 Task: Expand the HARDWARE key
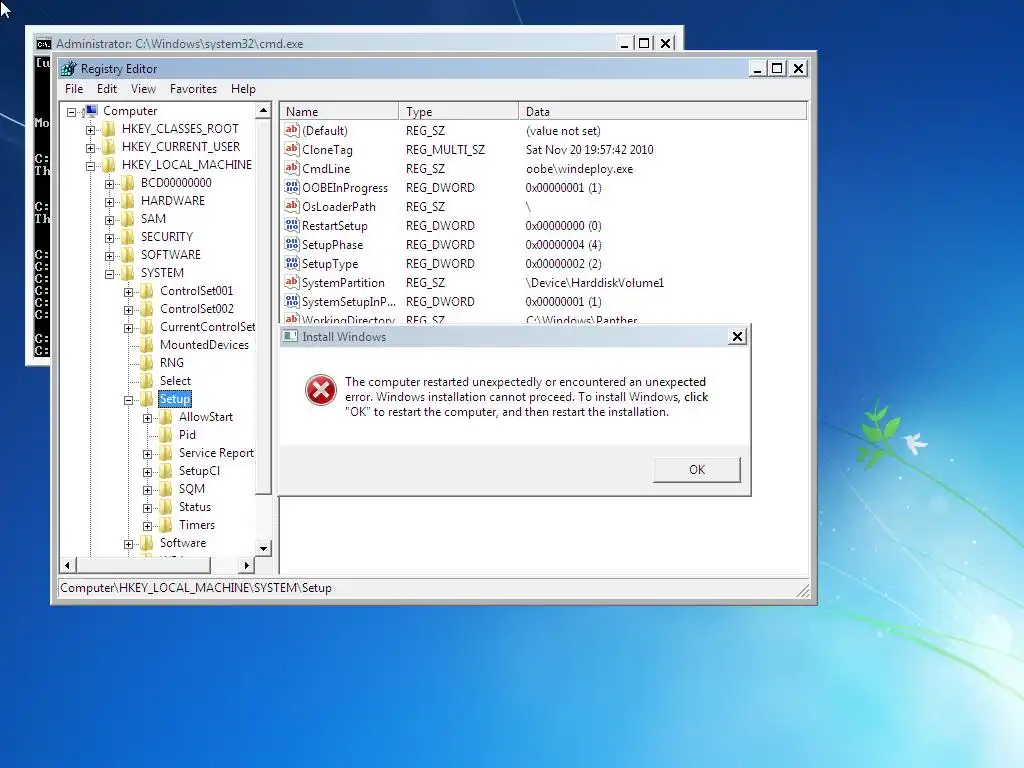[x=109, y=202]
